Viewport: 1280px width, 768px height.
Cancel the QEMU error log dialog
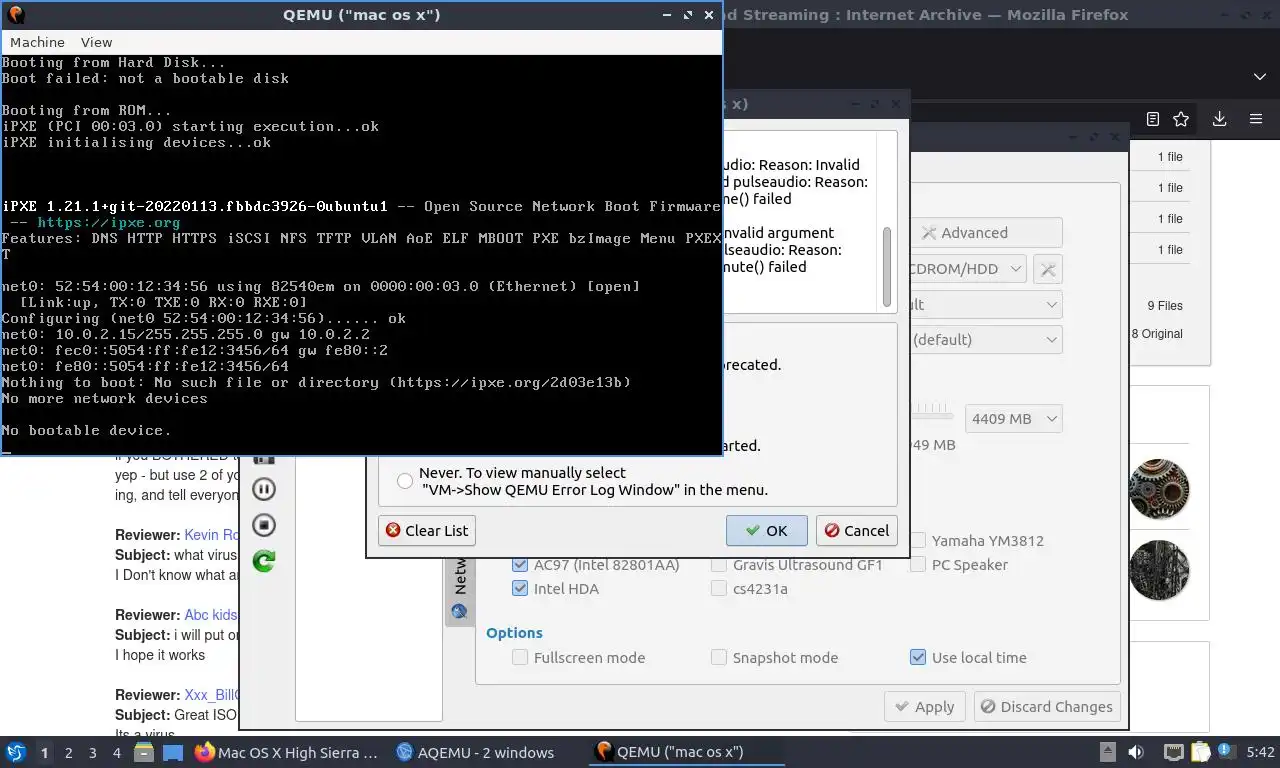[856, 531]
